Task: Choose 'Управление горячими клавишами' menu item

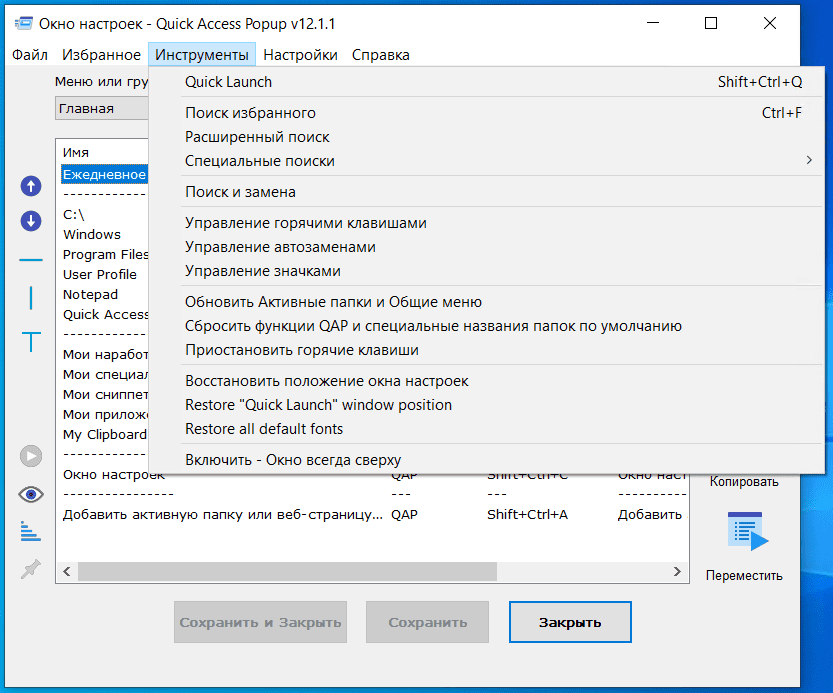Action: click(x=306, y=223)
